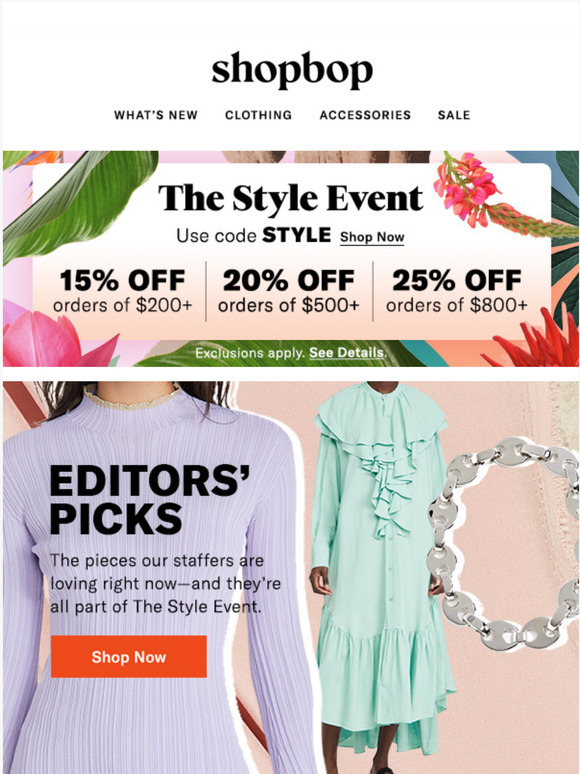Image resolution: width=580 pixels, height=774 pixels.
Task: Click the Editors' Picks description text
Action: click(165, 583)
